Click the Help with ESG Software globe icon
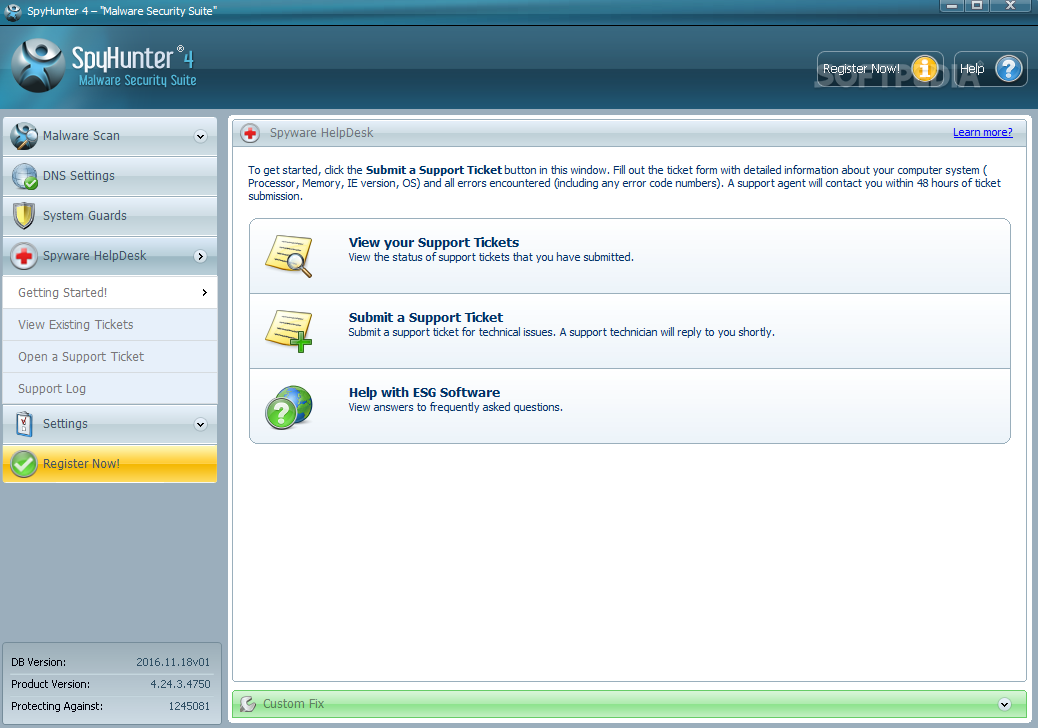The height and width of the screenshot is (728, 1038). (289, 407)
